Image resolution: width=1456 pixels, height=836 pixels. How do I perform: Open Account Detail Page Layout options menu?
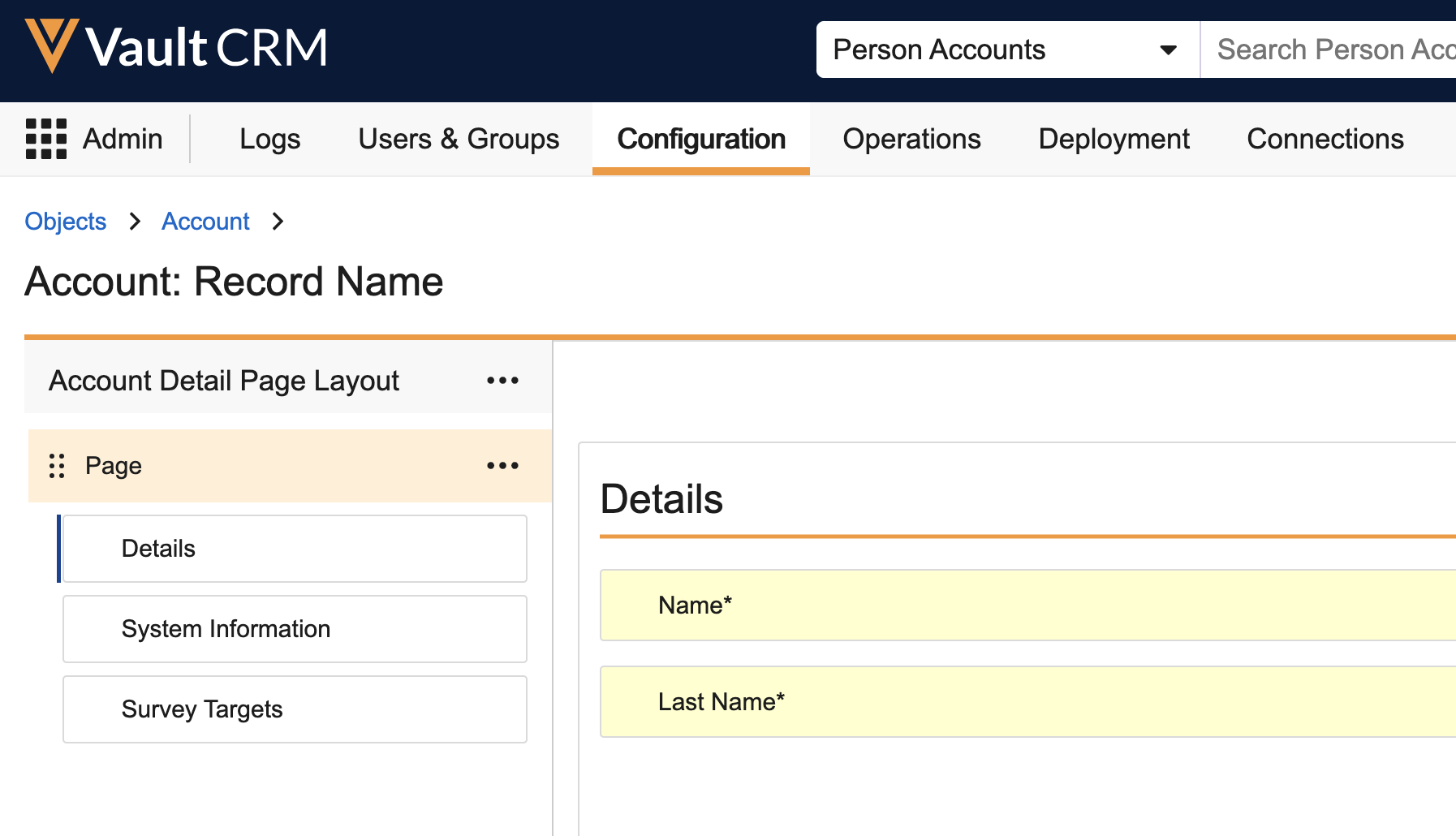pos(502,381)
